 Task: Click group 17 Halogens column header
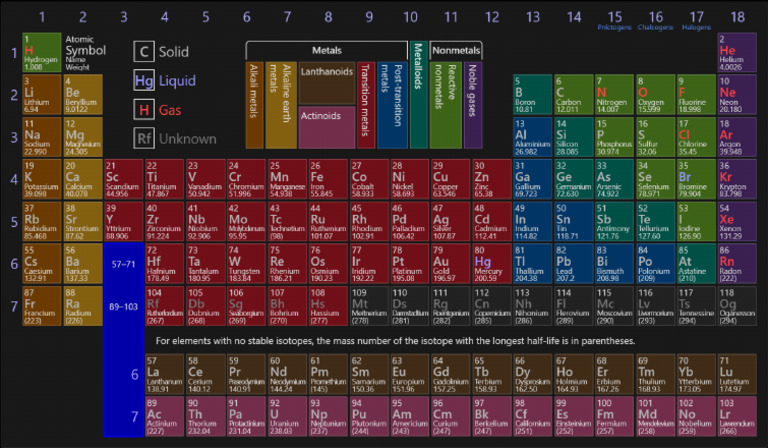pos(696,20)
